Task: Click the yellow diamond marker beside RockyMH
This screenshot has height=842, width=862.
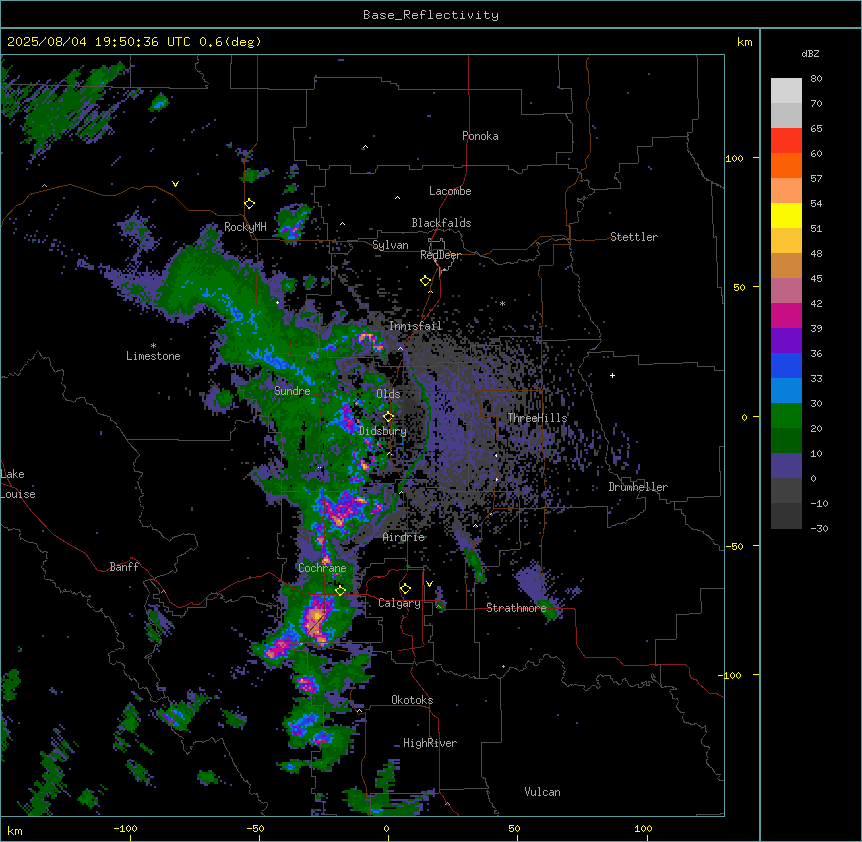Action: pos(249,204)
